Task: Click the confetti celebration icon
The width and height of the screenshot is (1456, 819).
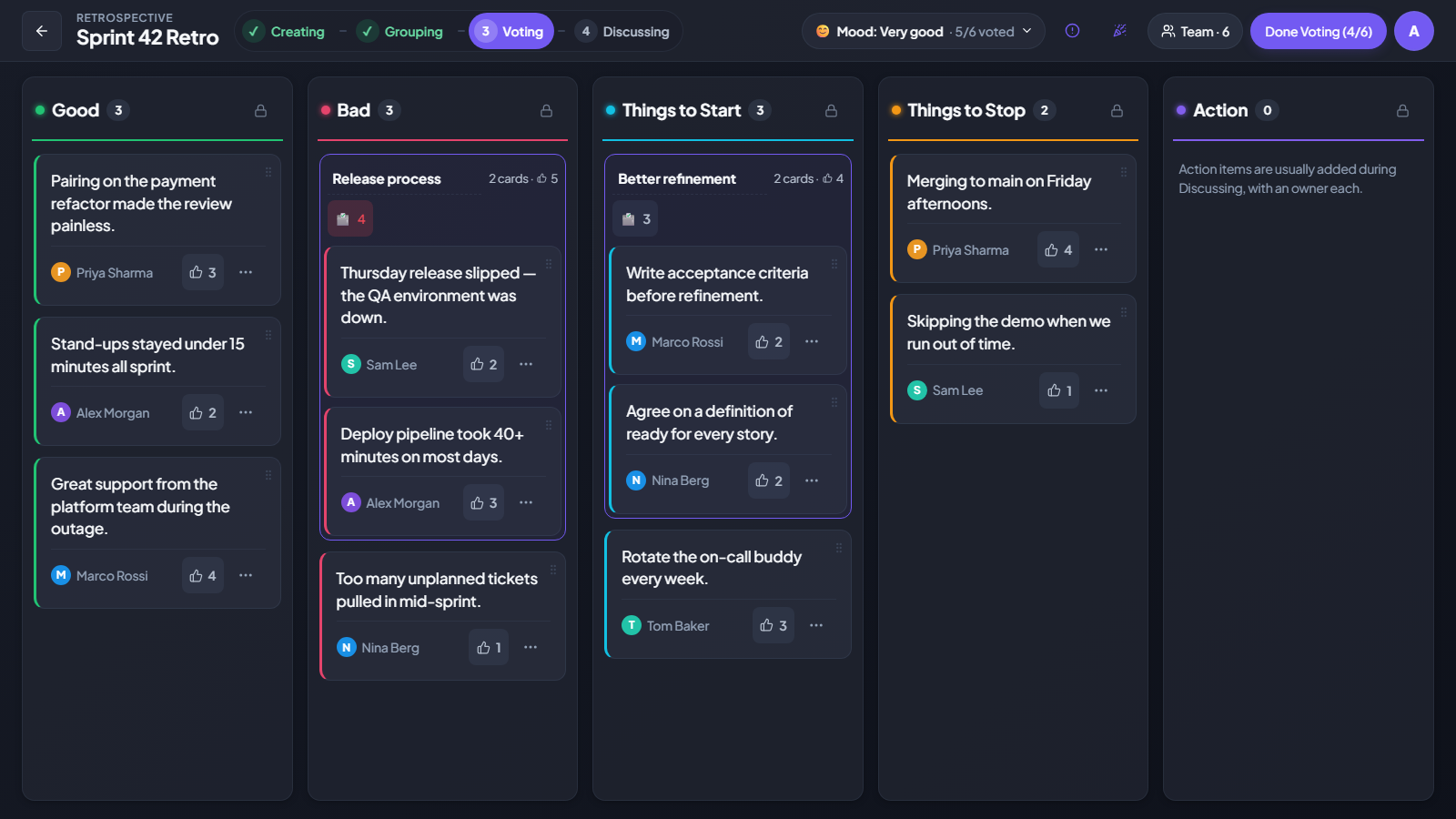Action: [1120, 31]
